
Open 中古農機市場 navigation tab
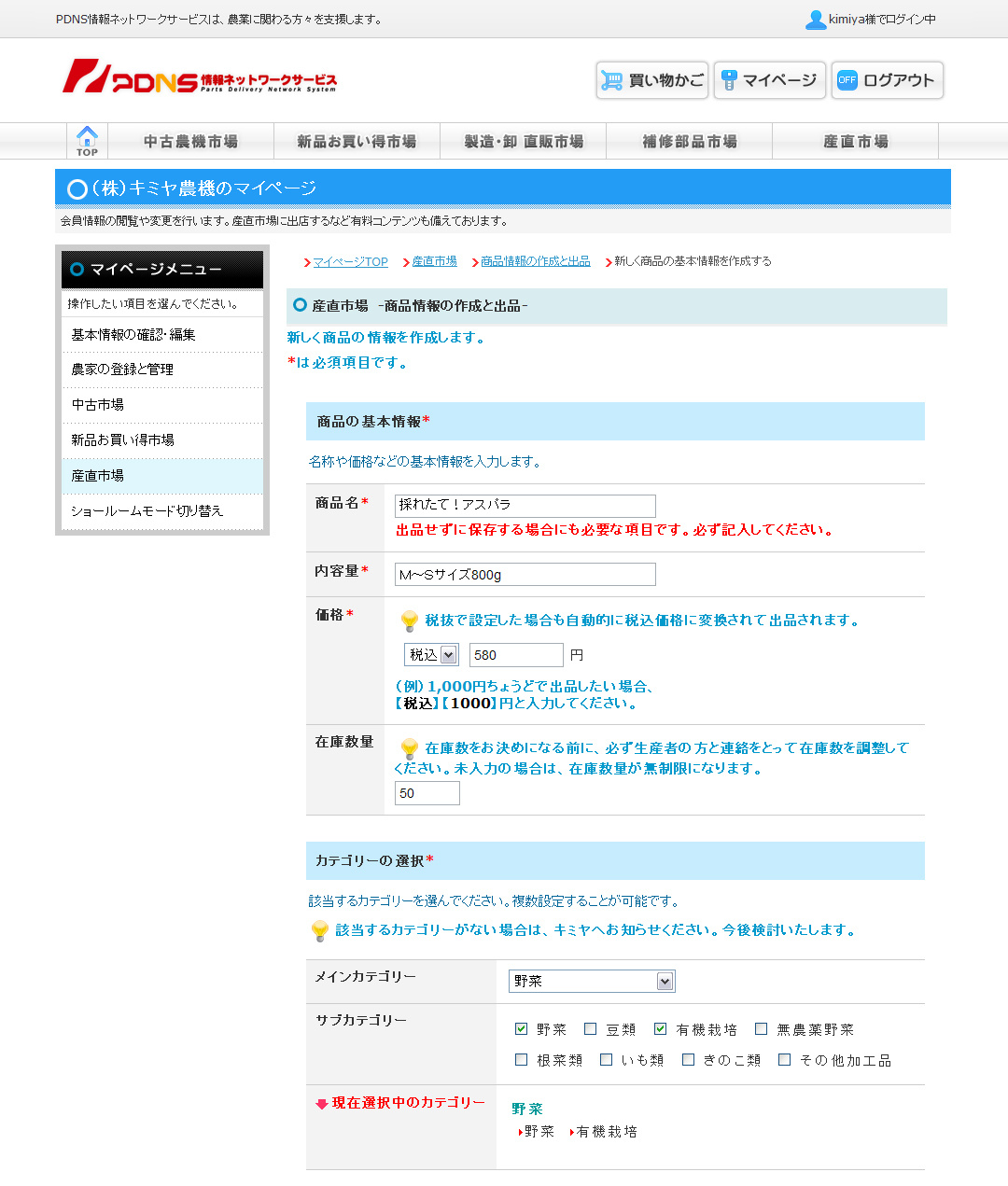pos(190,142)
